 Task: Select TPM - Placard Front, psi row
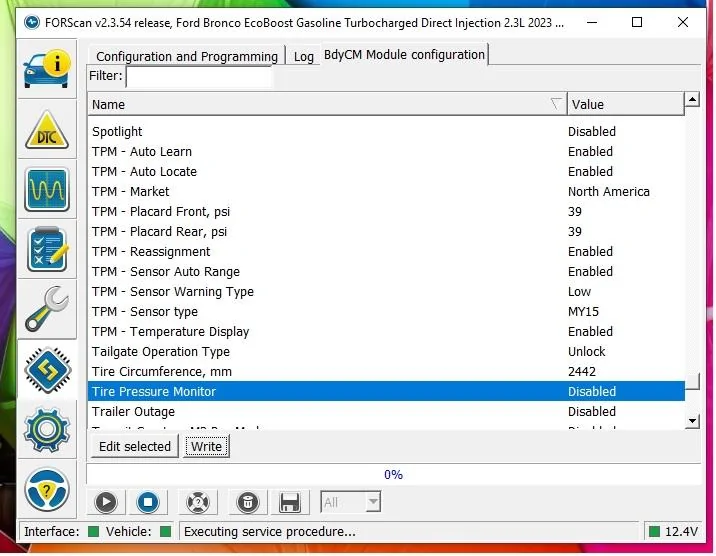[x=386, y=212]
